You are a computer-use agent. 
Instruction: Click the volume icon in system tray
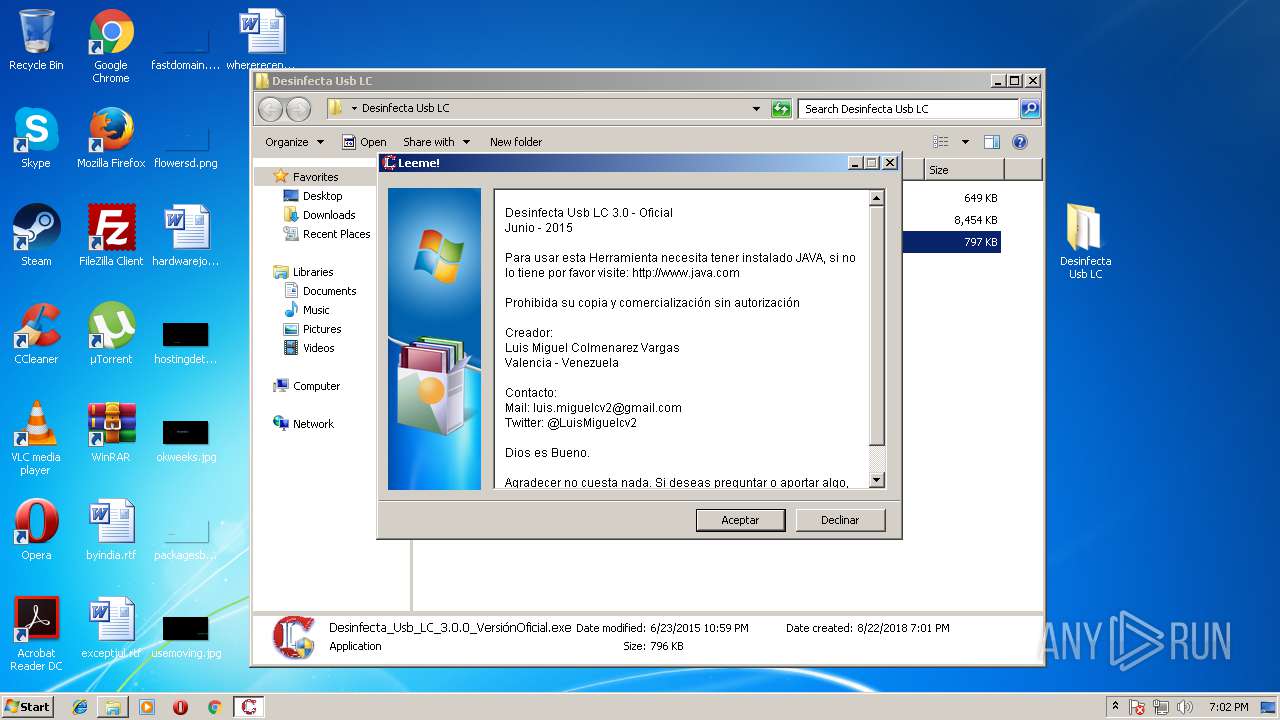click(x=1187, y=707)
